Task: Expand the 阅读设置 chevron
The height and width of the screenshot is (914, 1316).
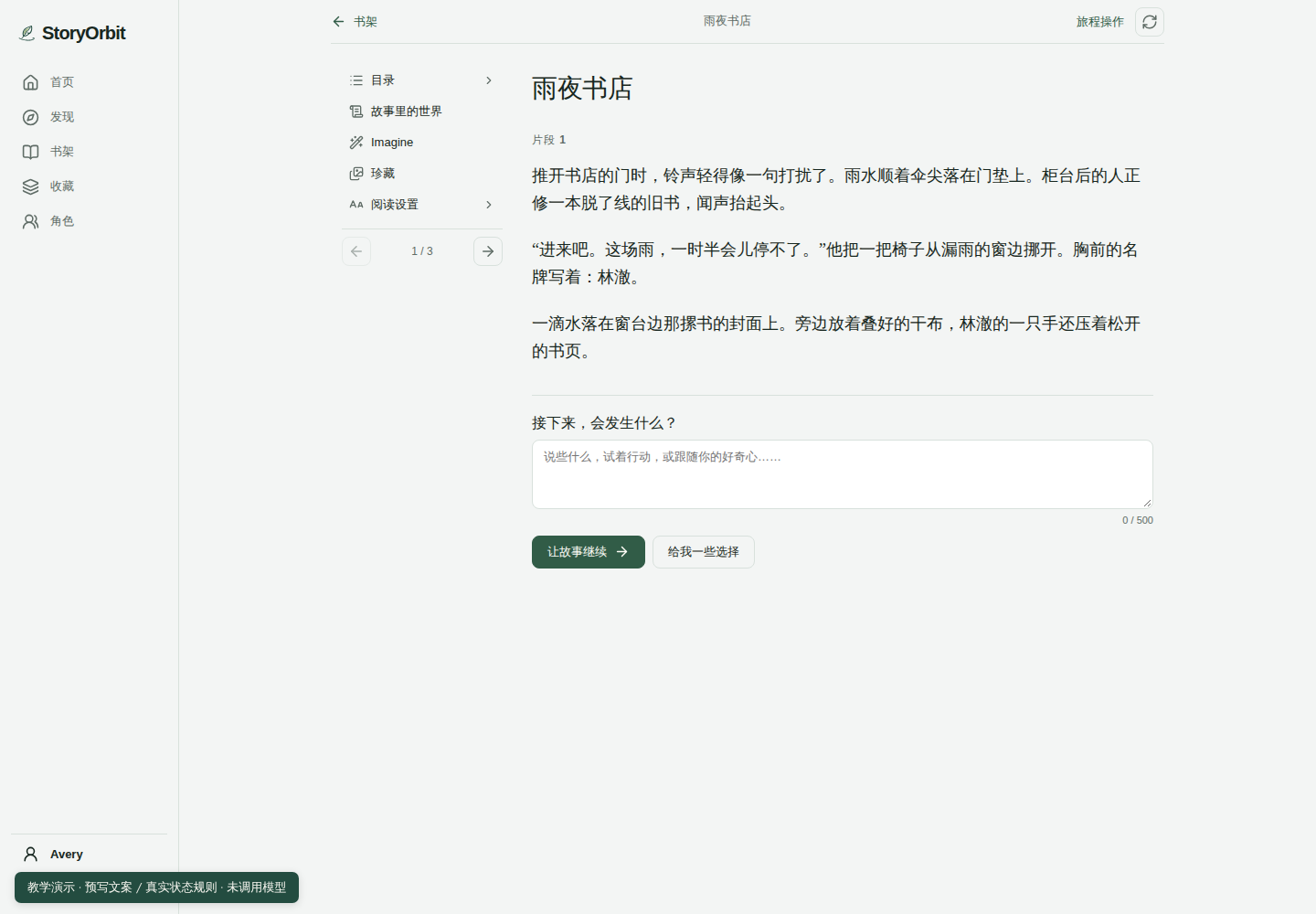Action: click(x=489, y=205)
